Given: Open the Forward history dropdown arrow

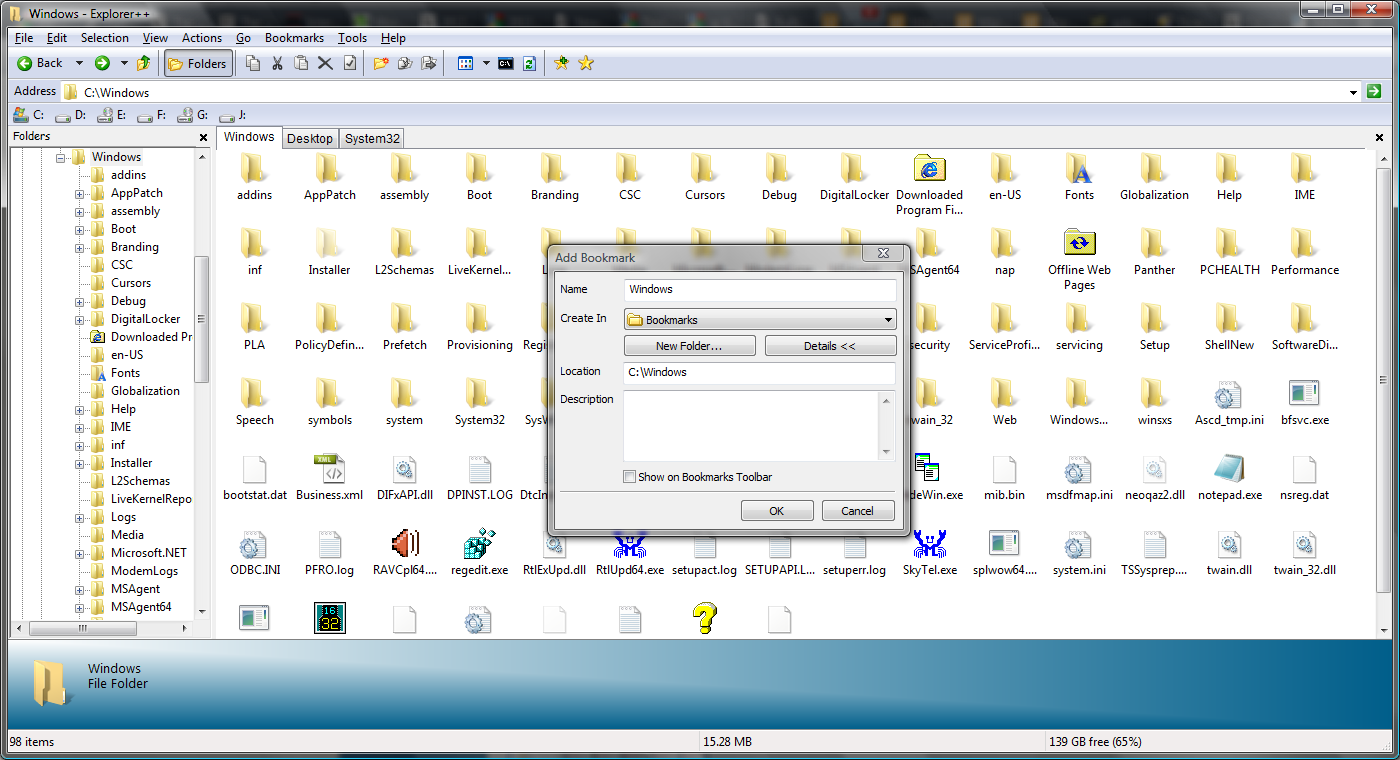Looking at the screenshot, I should [124, 63].
